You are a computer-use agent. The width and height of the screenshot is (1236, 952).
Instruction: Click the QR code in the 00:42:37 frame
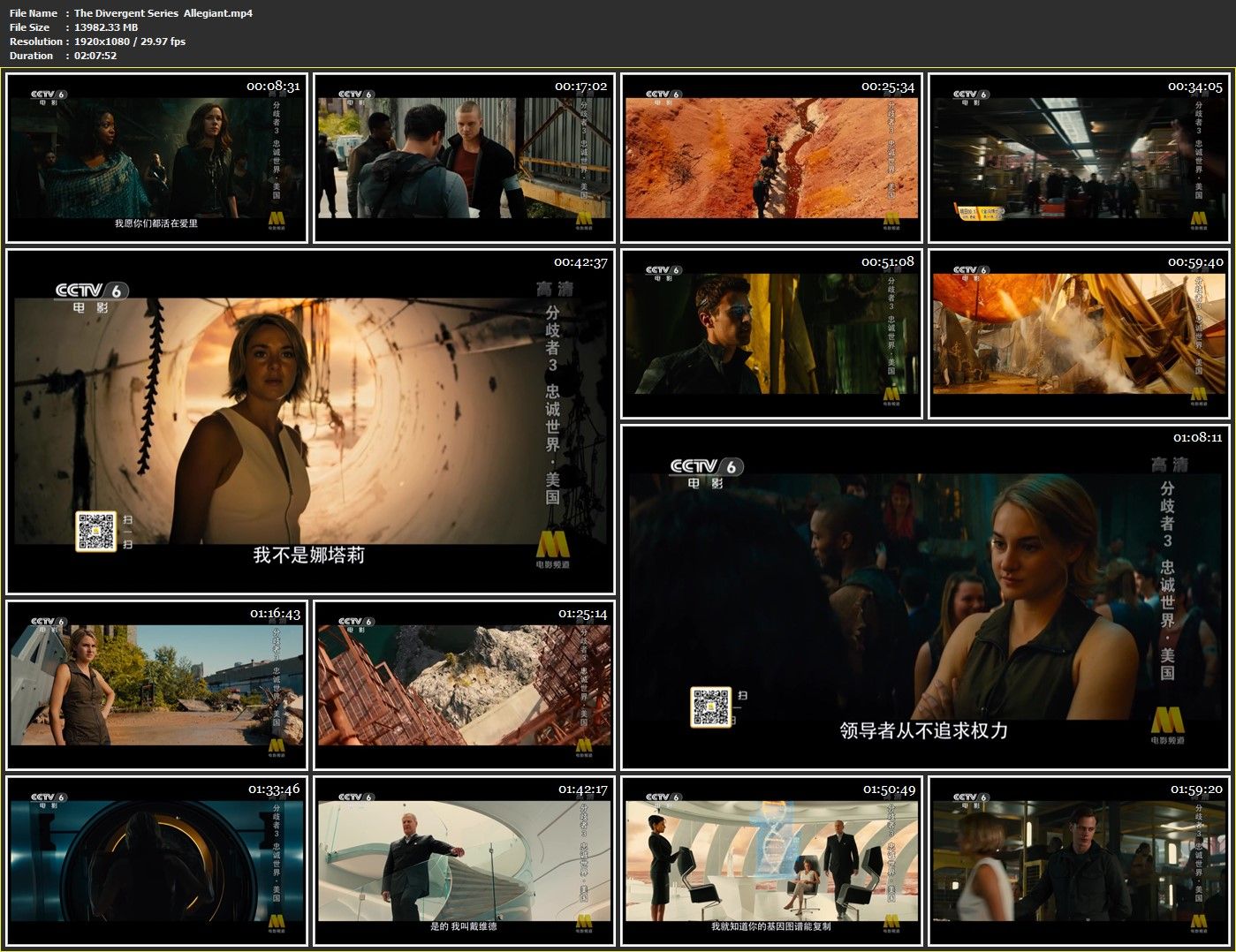coord(95,532)
